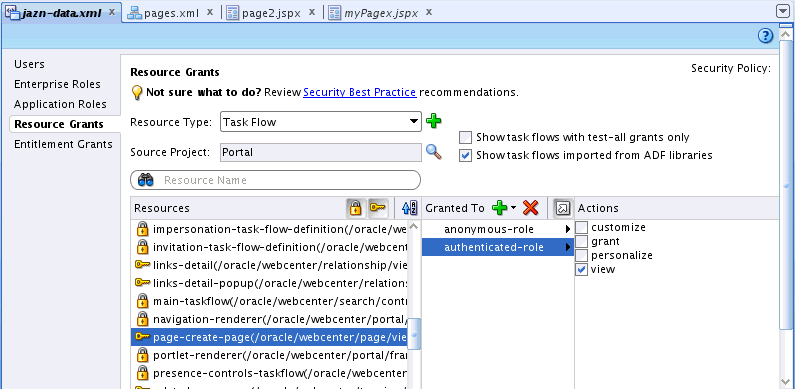Close the myPagex.jspx tab

coord(428,12)
